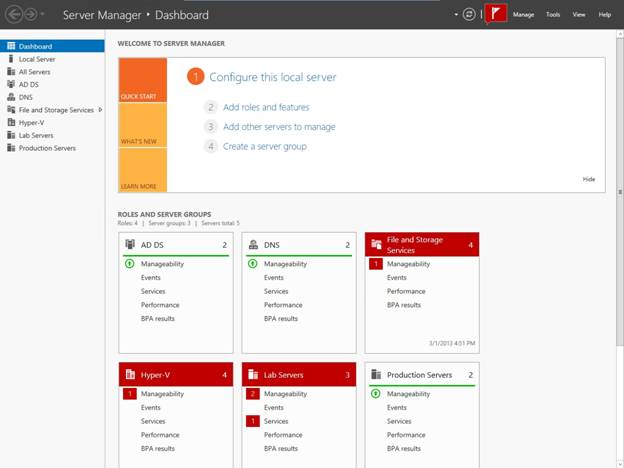Expand File and Storage Services submenu arrow
Image resolution: width=624 pixels, height=468 pixels.
pyautogui.click(x=100, y=110)
